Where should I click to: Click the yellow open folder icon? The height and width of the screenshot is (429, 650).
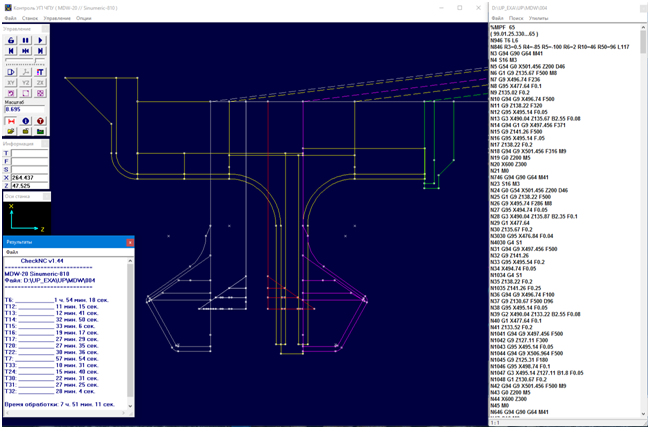point(11,131)
